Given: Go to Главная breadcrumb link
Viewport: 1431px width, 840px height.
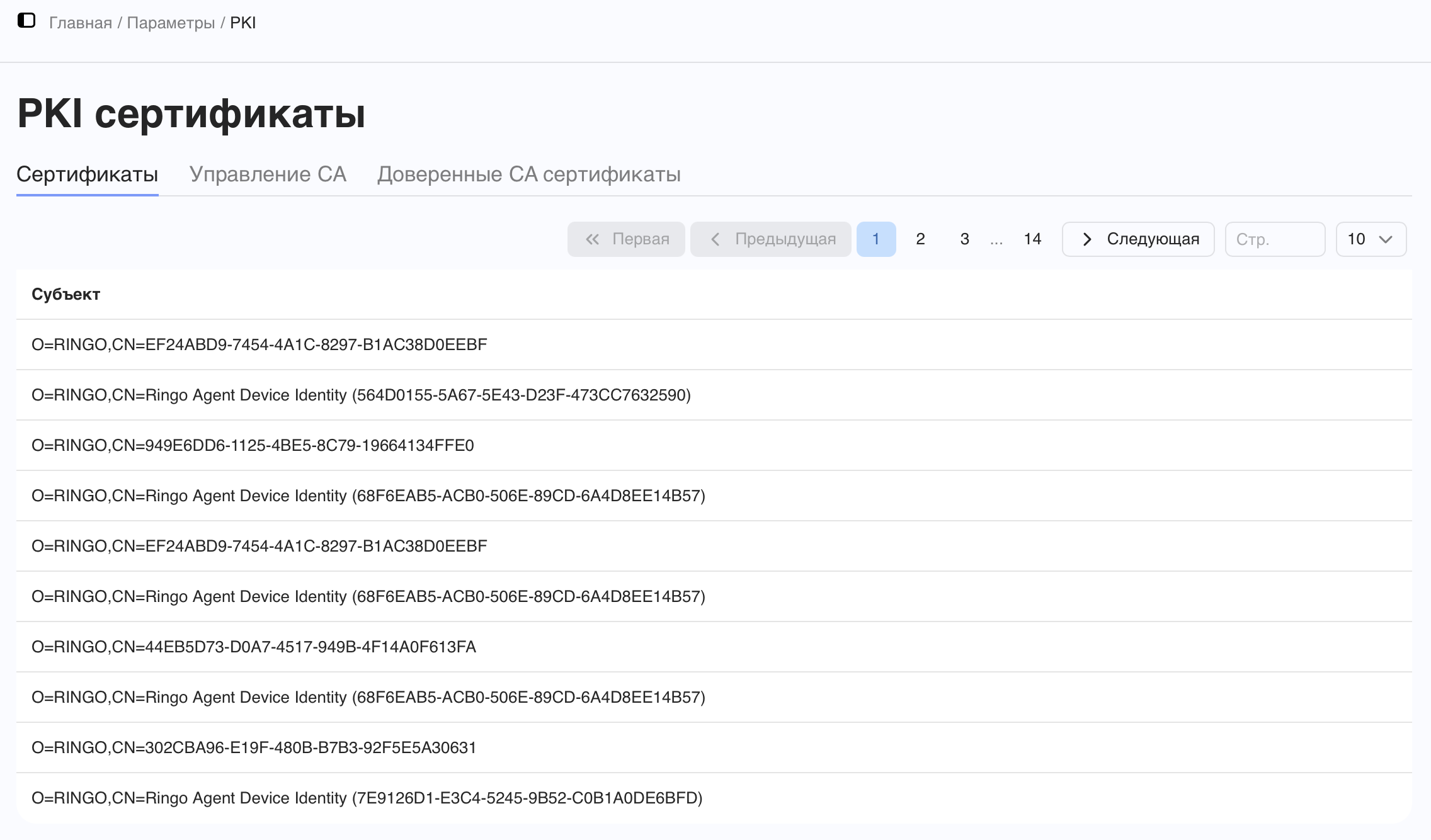Looking at the screenshot, I should (x=81, y=23).
